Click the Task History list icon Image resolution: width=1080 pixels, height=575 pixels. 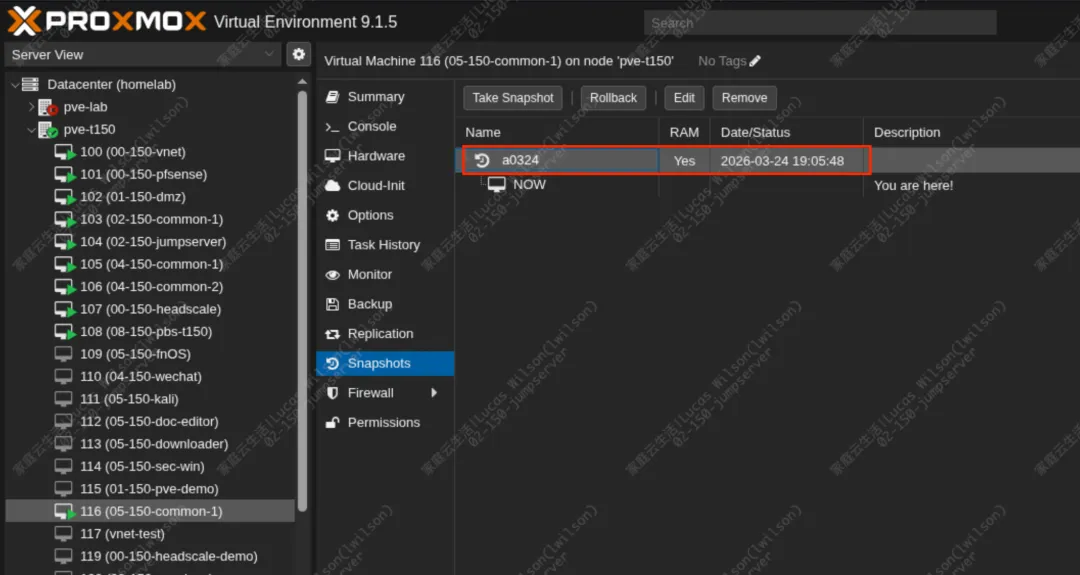click(x=333, y=245)
